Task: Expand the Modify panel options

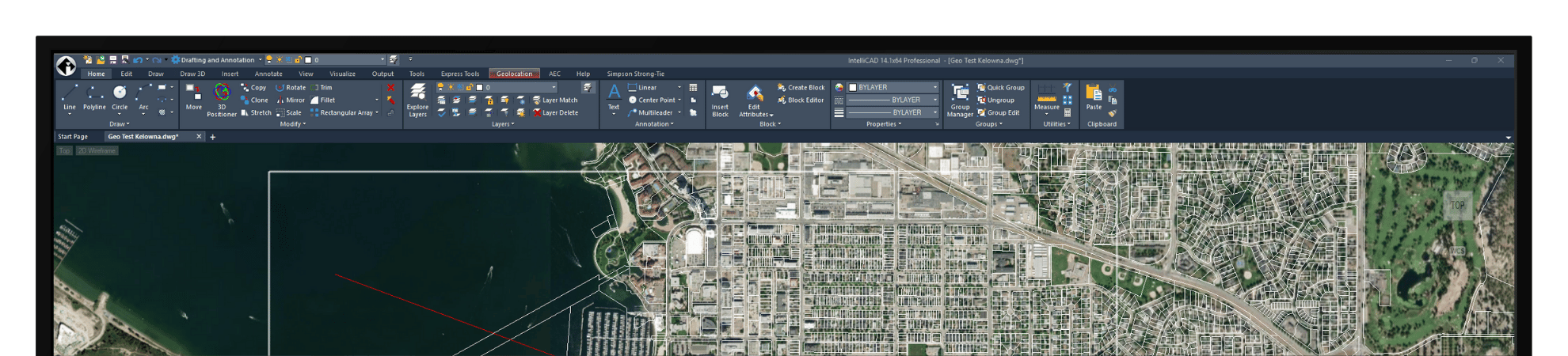Action: (x=293, y=124)
